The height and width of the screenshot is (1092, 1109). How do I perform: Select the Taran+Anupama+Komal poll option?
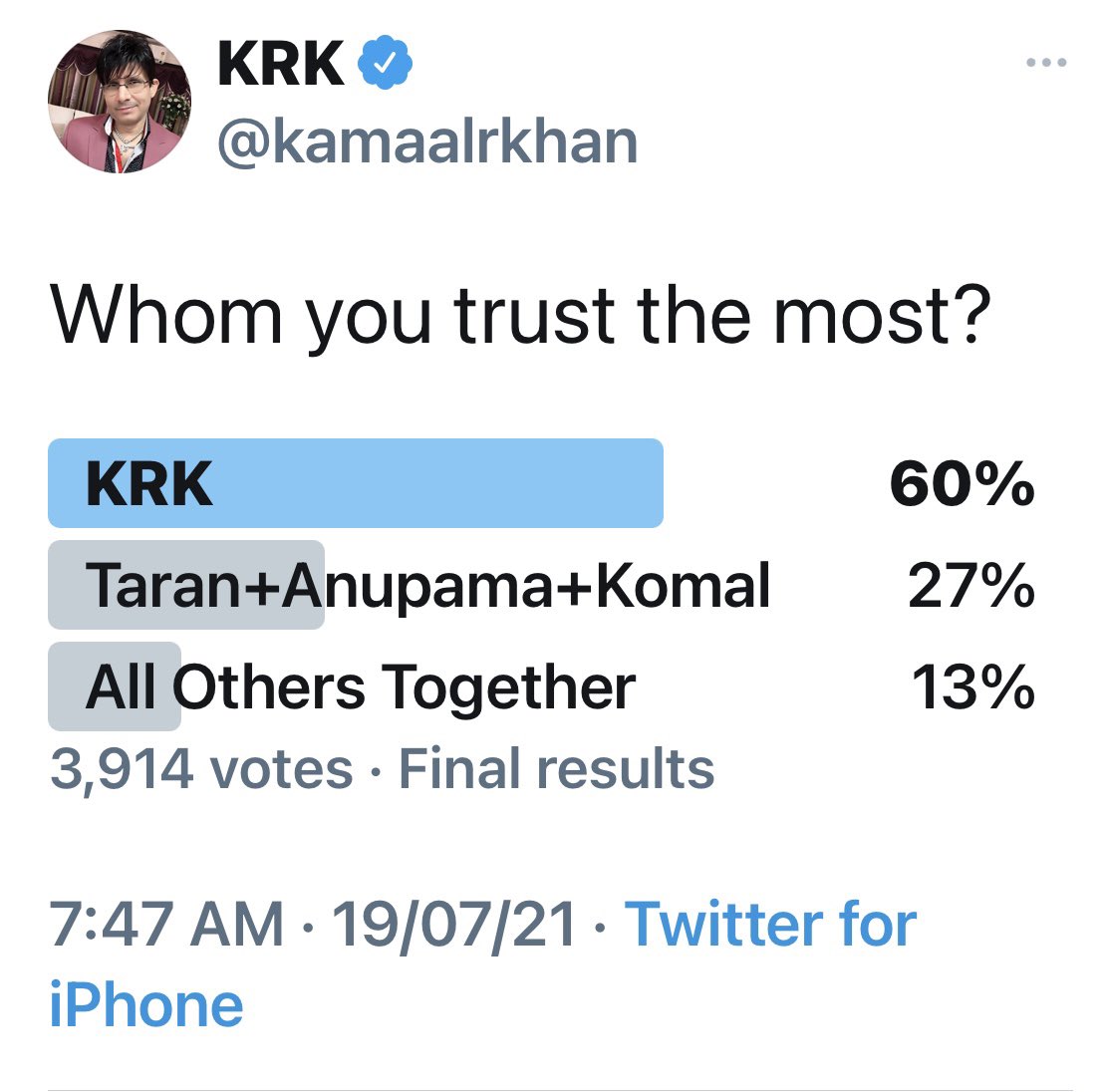click(x=428, y=586)
